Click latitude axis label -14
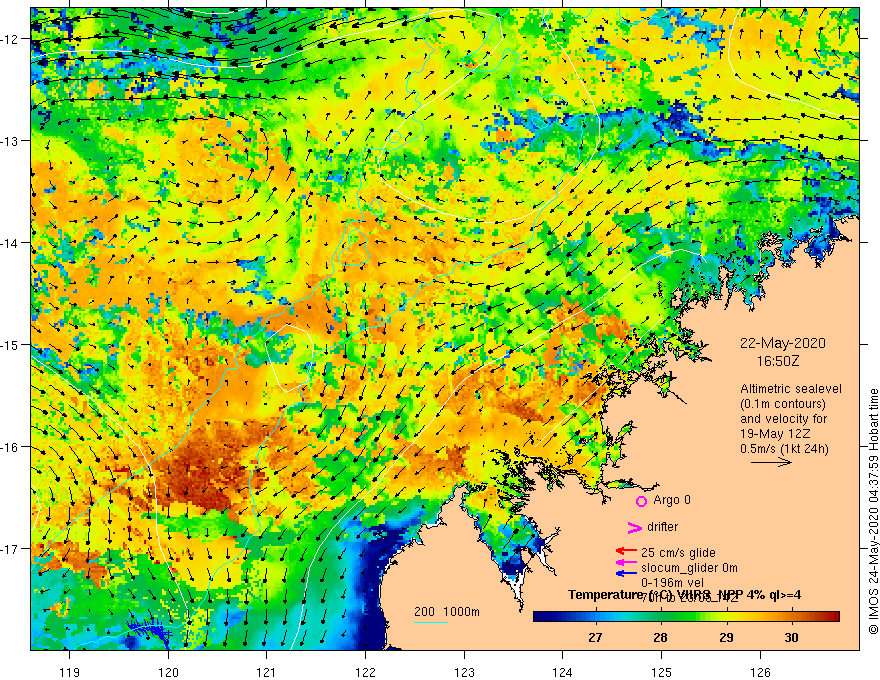The width and height of the screenshot is (880, 680). (11, 242)
